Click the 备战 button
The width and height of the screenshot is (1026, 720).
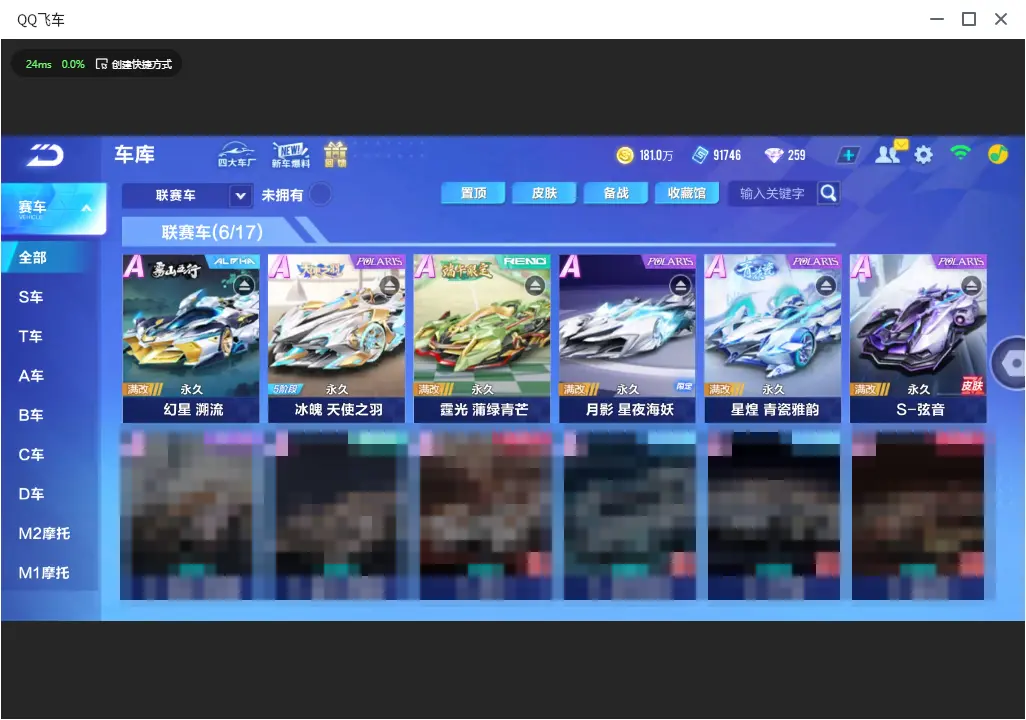616,193
